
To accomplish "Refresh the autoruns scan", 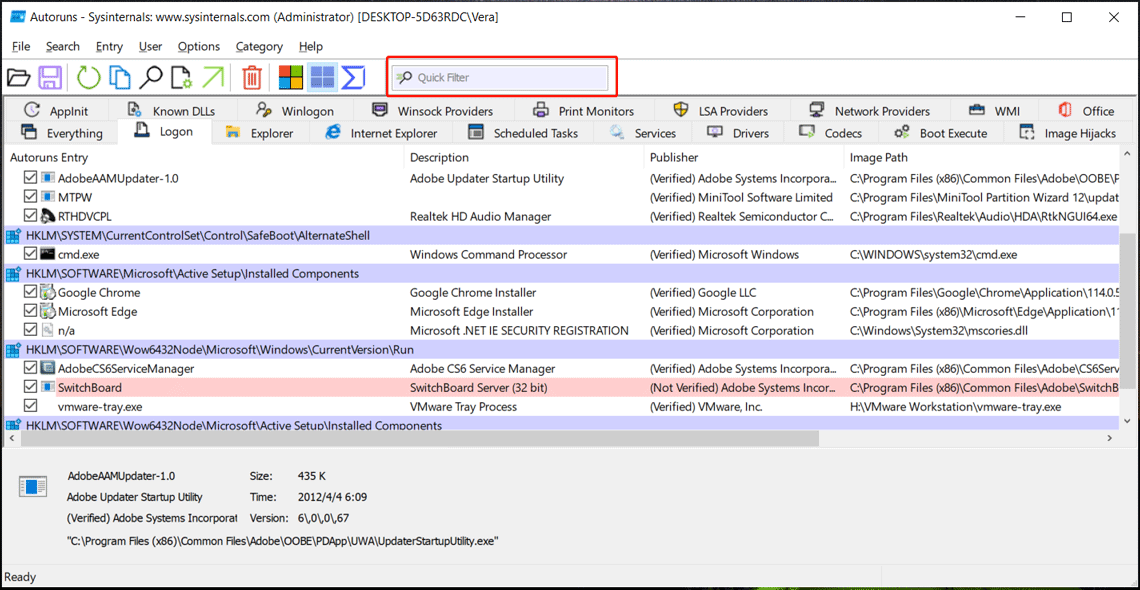I will (x=88, y=77).
